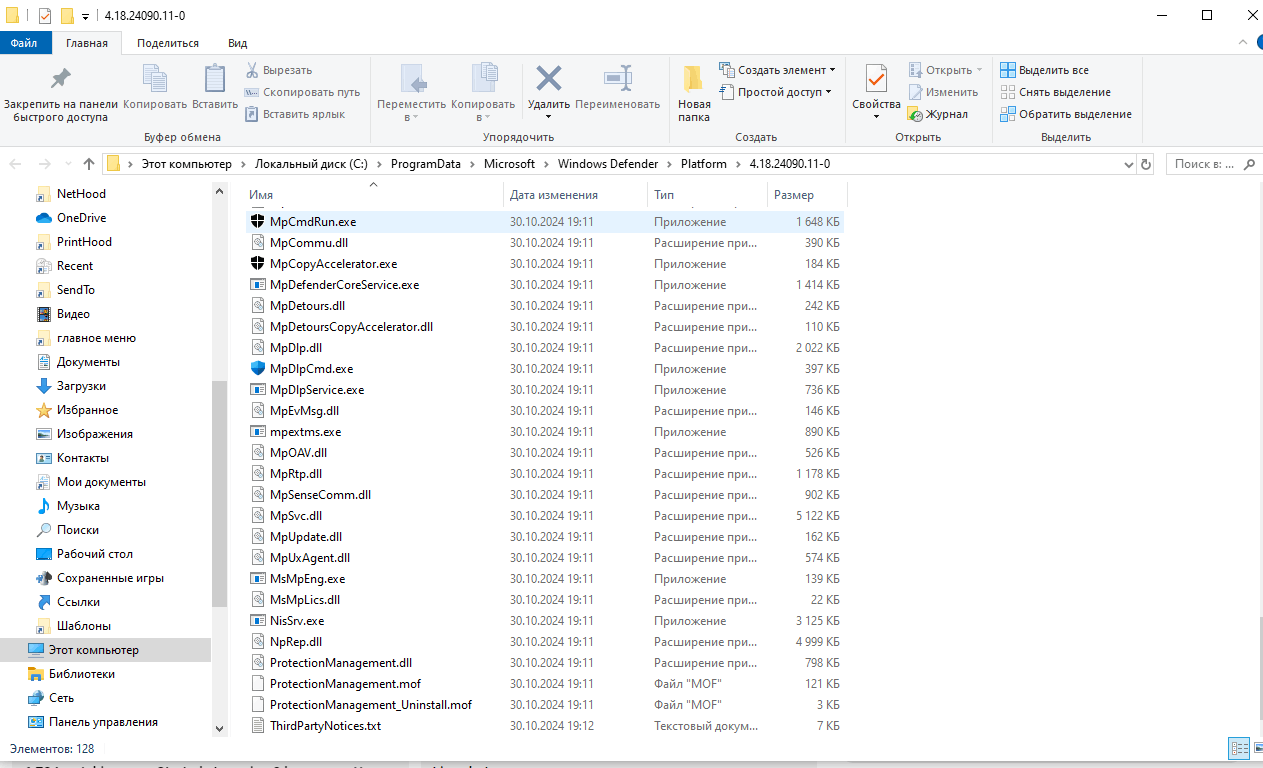Click inside the Поиск search box
The height and width of the screenshot is (768, 1263).
coord(1205,163)
